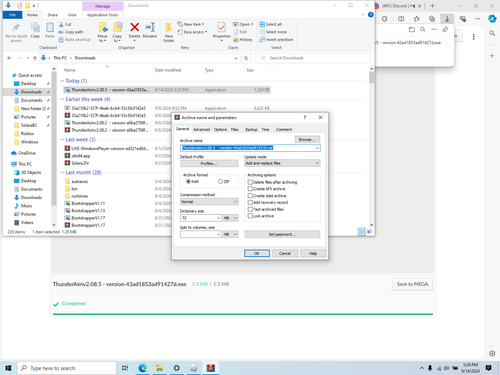The height and width of the screenshot is (375, 500).
Task: Click the Task View taskbar icon
Action: click(125, 368)
